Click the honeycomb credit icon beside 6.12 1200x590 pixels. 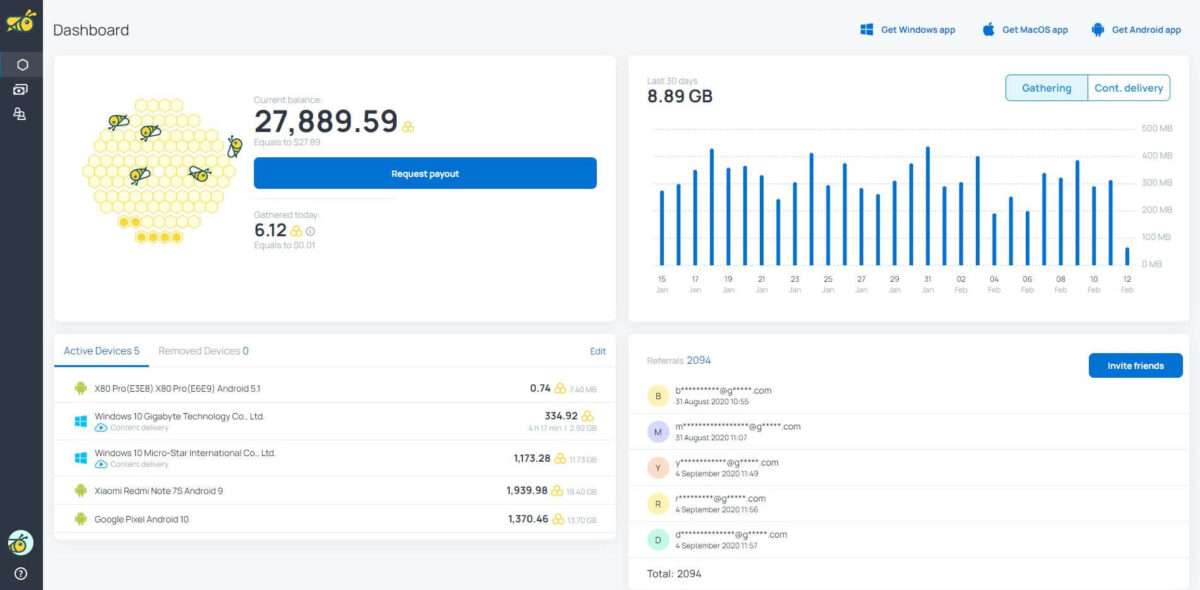pos(296,231)
